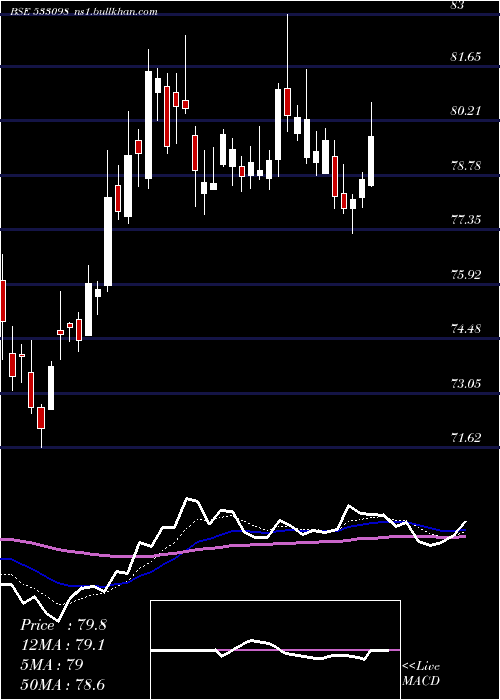Click the 83 price axis label
Image resolution: width=500 pixels, height=700 pixels.
(458, 5)
